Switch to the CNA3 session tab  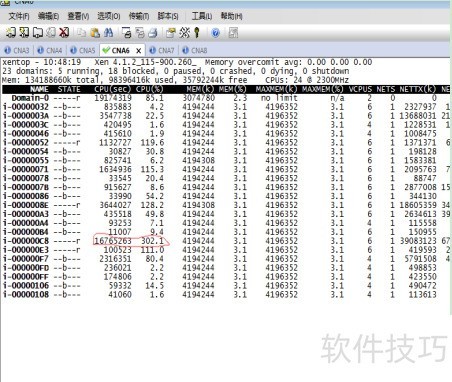tap(17, 50)
